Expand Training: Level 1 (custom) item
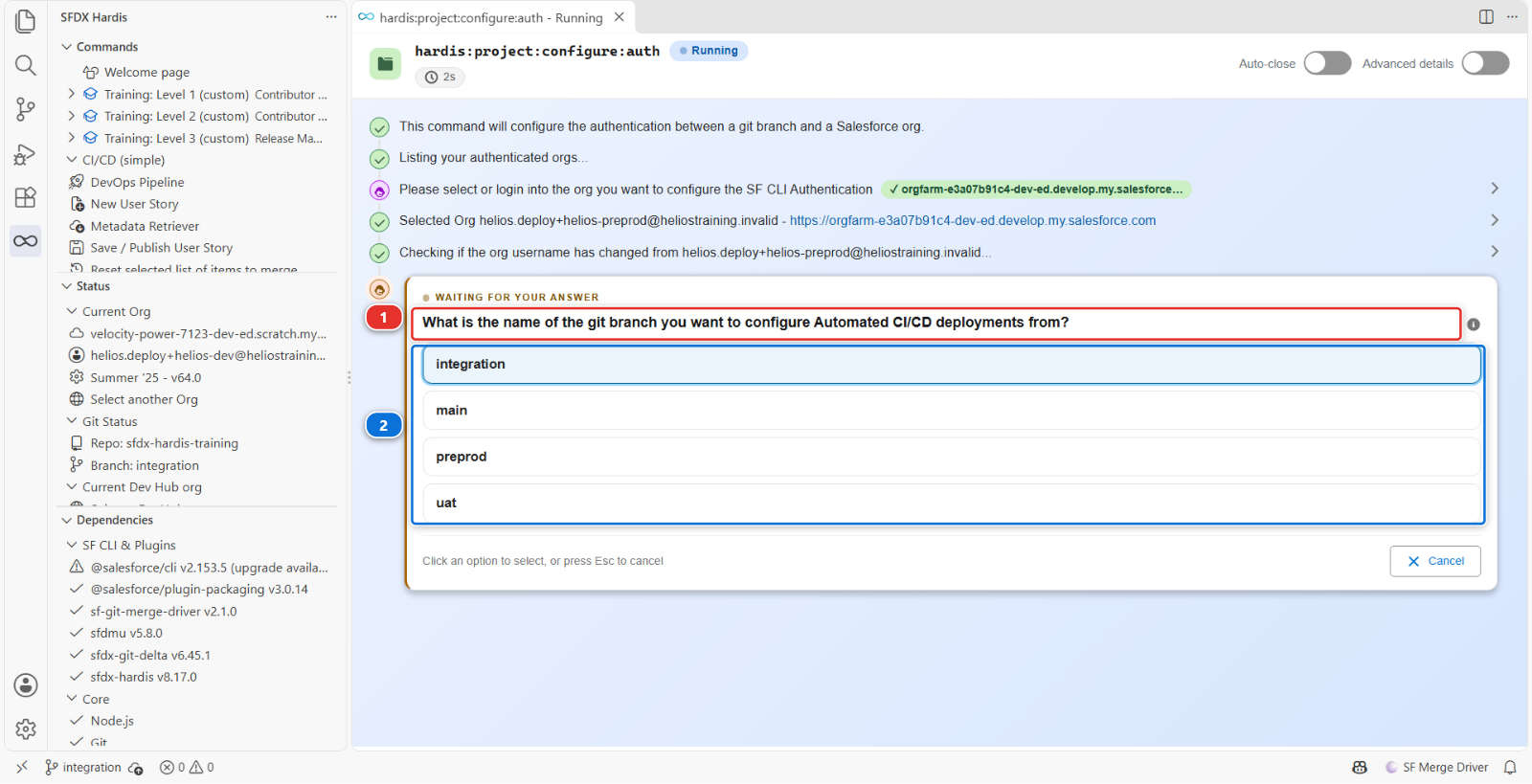The image size is (1532, 784). coord(71,94)
